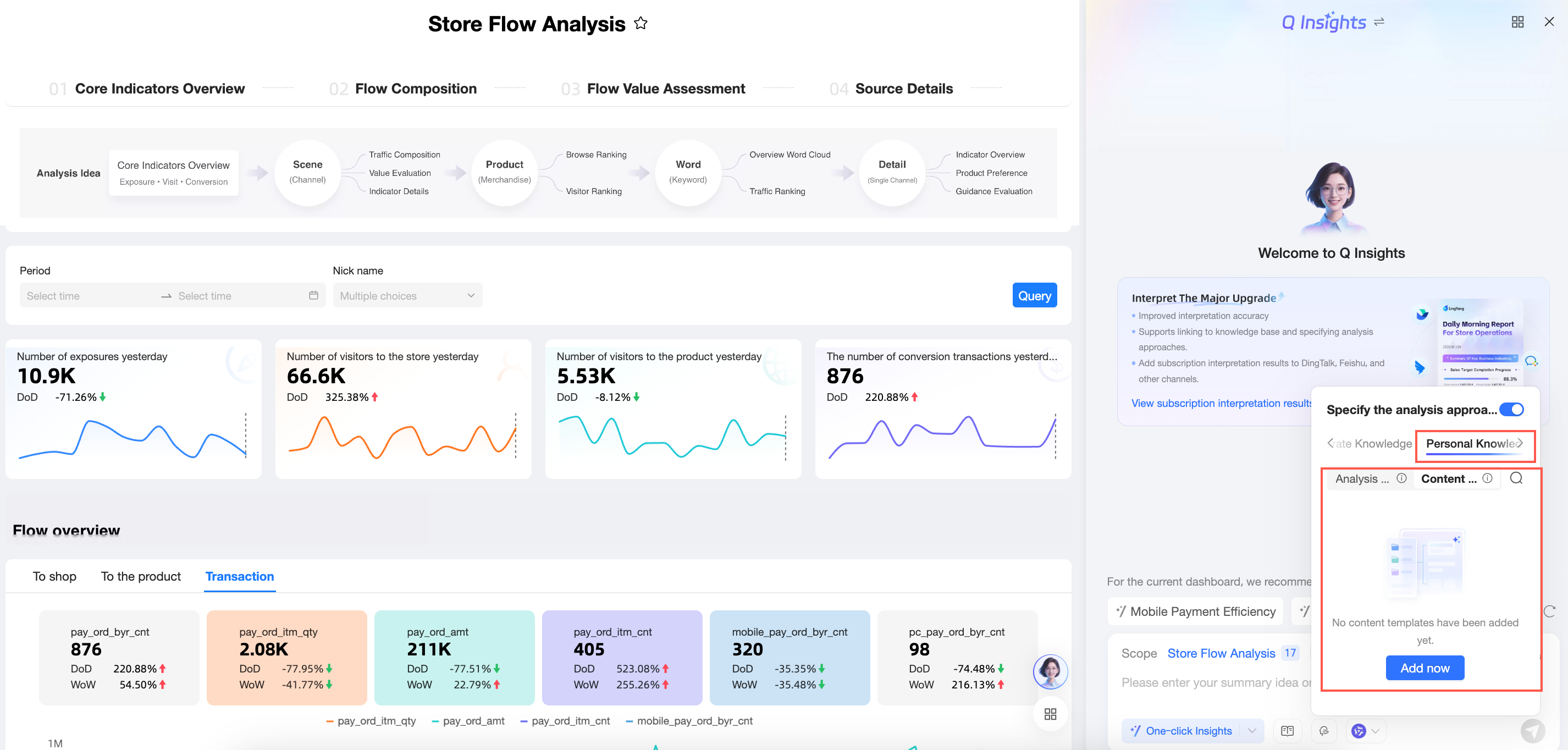Click the floating assistant avatar on dashboard
Screen dimensions: 1568x750
pyautogui.click(x=1050, y=671)
